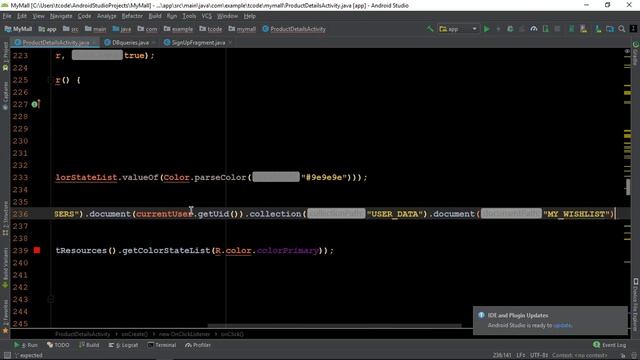Open the Profiler tool window

pos(198,345)
